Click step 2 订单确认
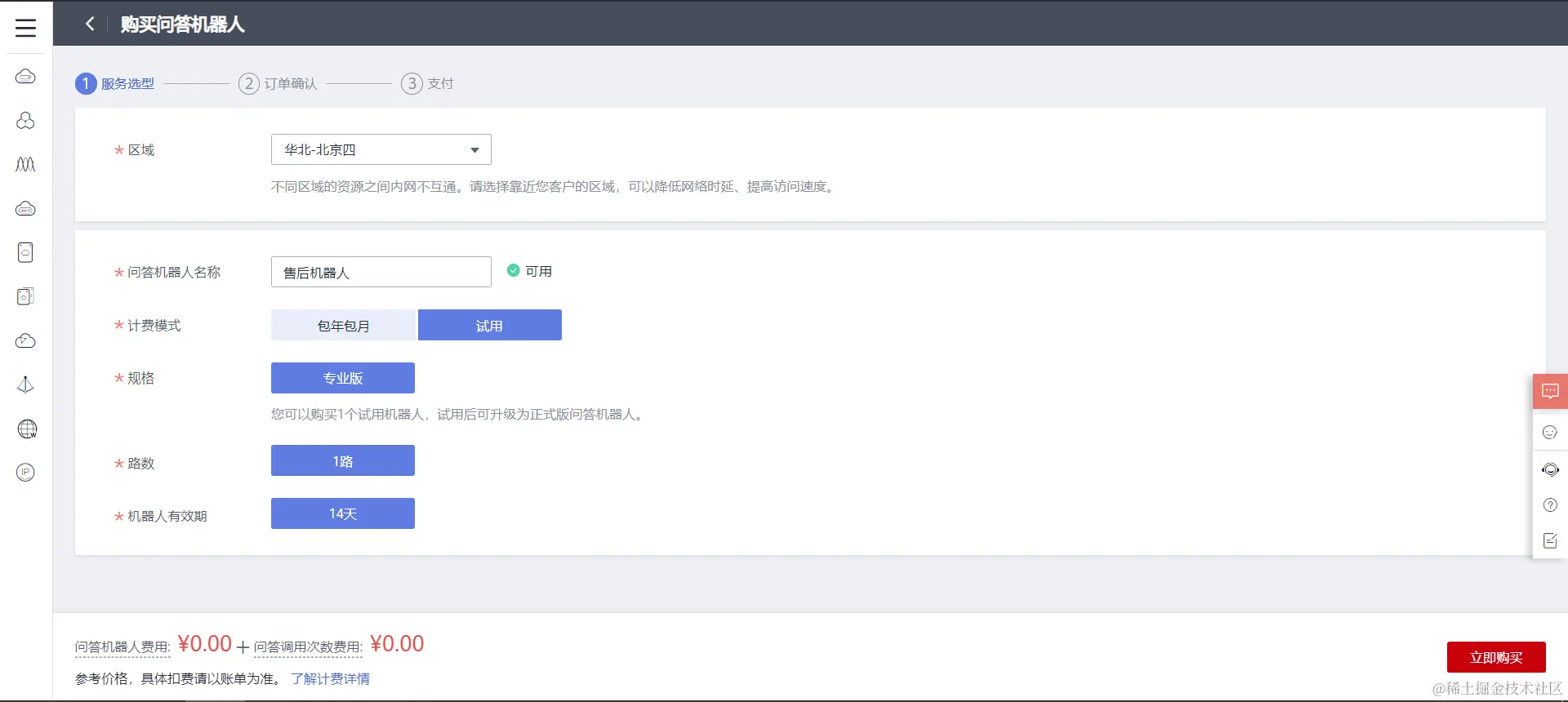 click(x=278, y=83)
